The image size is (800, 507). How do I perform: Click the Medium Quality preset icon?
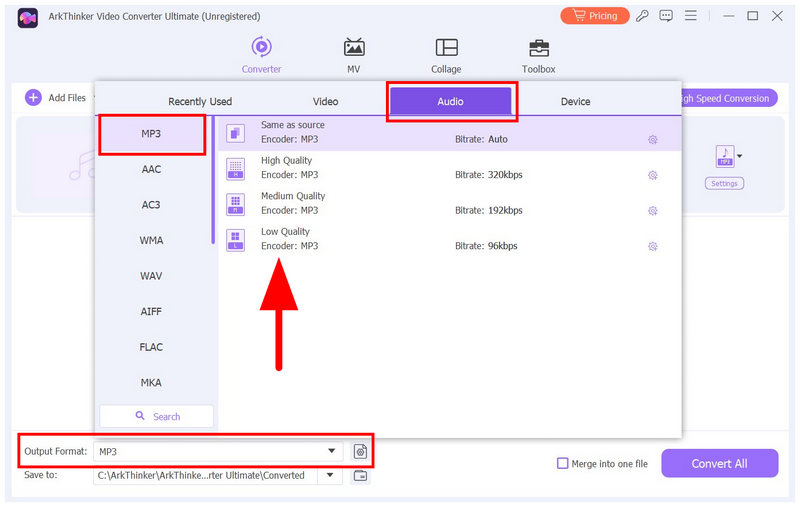[235, 204]
